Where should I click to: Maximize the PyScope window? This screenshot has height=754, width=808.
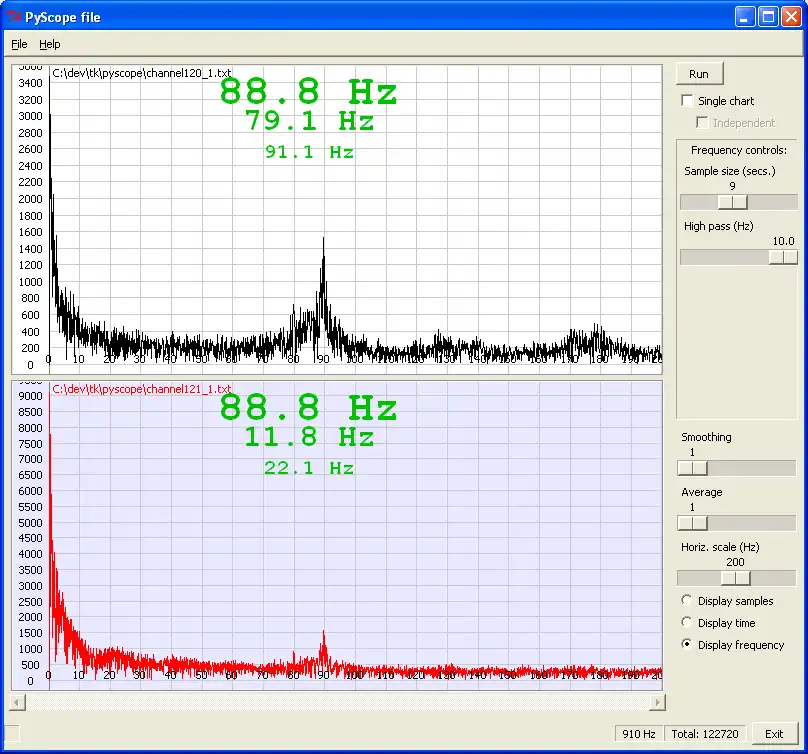[768, 17]
